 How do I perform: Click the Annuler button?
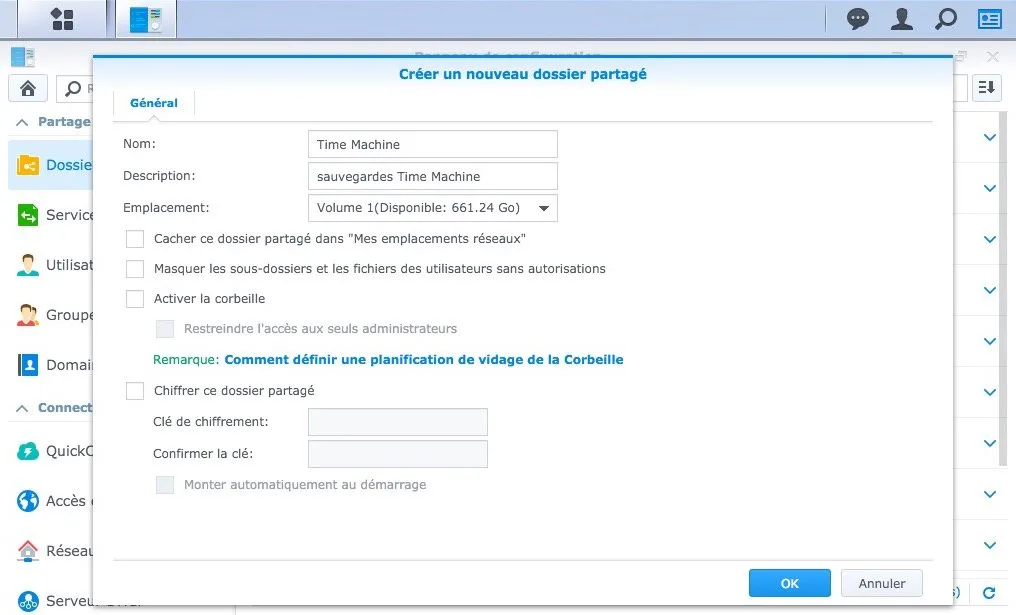881,583
